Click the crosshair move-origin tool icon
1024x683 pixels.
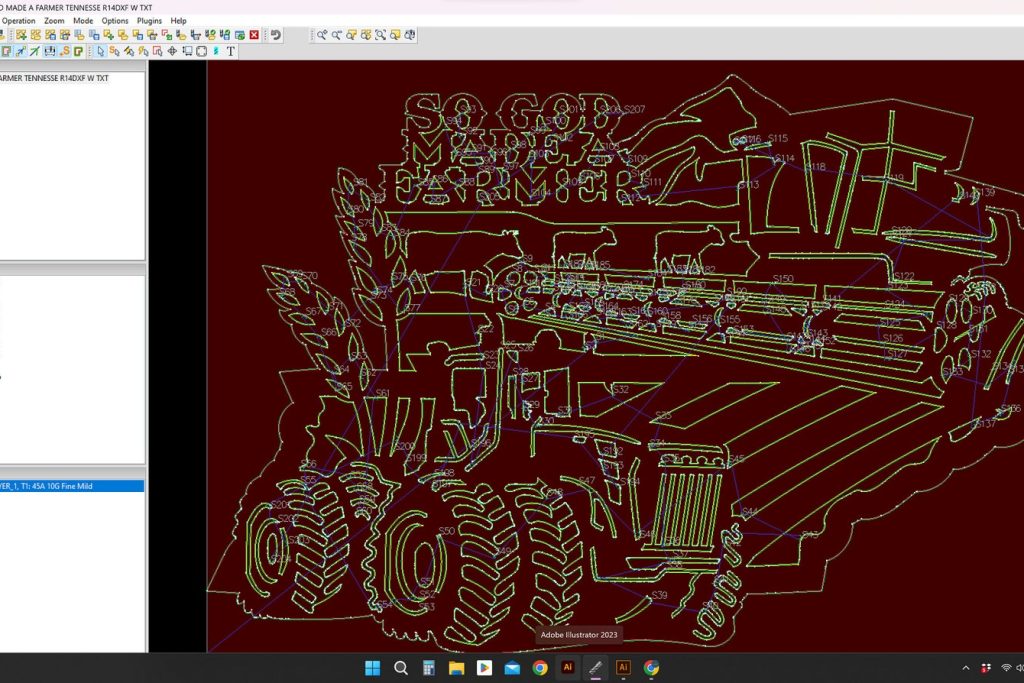click(172, 51)
